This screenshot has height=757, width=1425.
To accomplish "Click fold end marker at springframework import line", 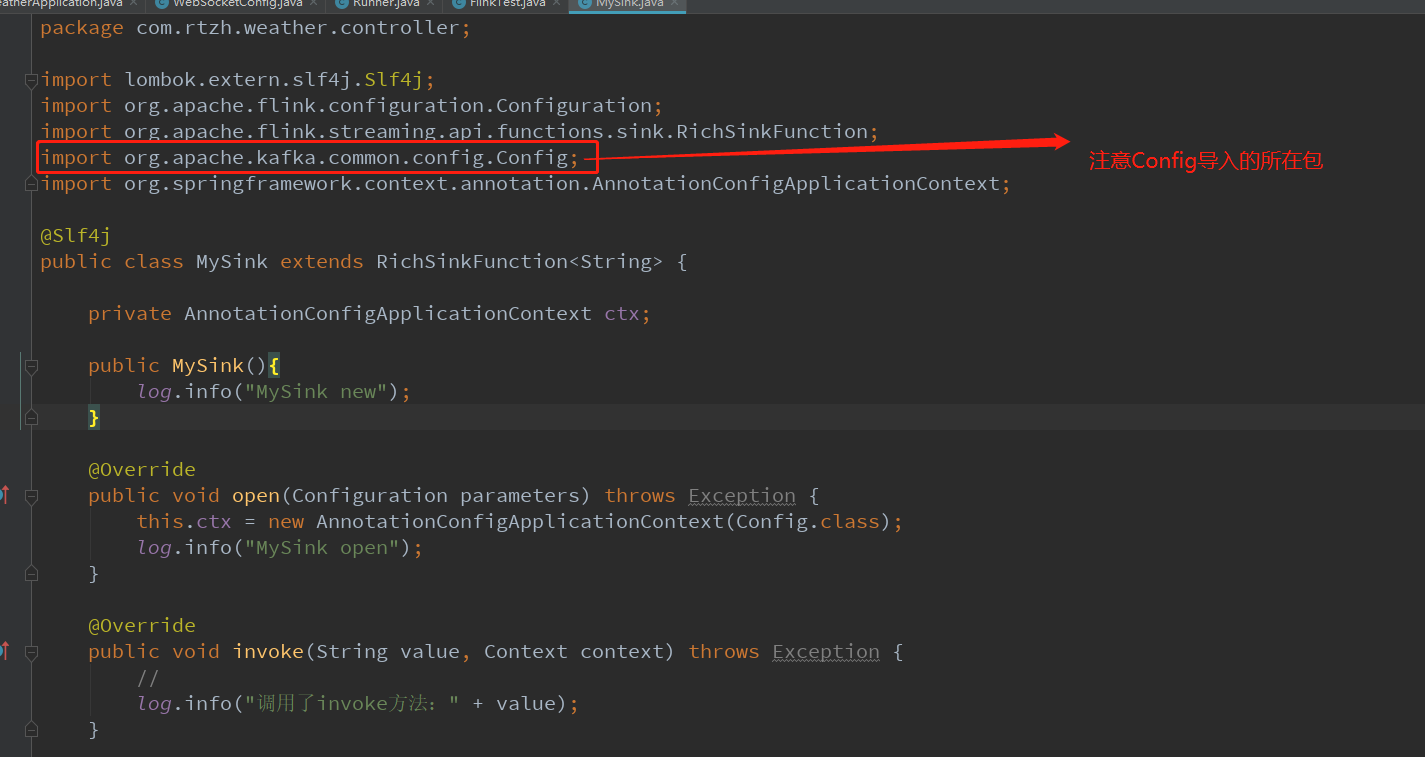I will pos(32,184).
